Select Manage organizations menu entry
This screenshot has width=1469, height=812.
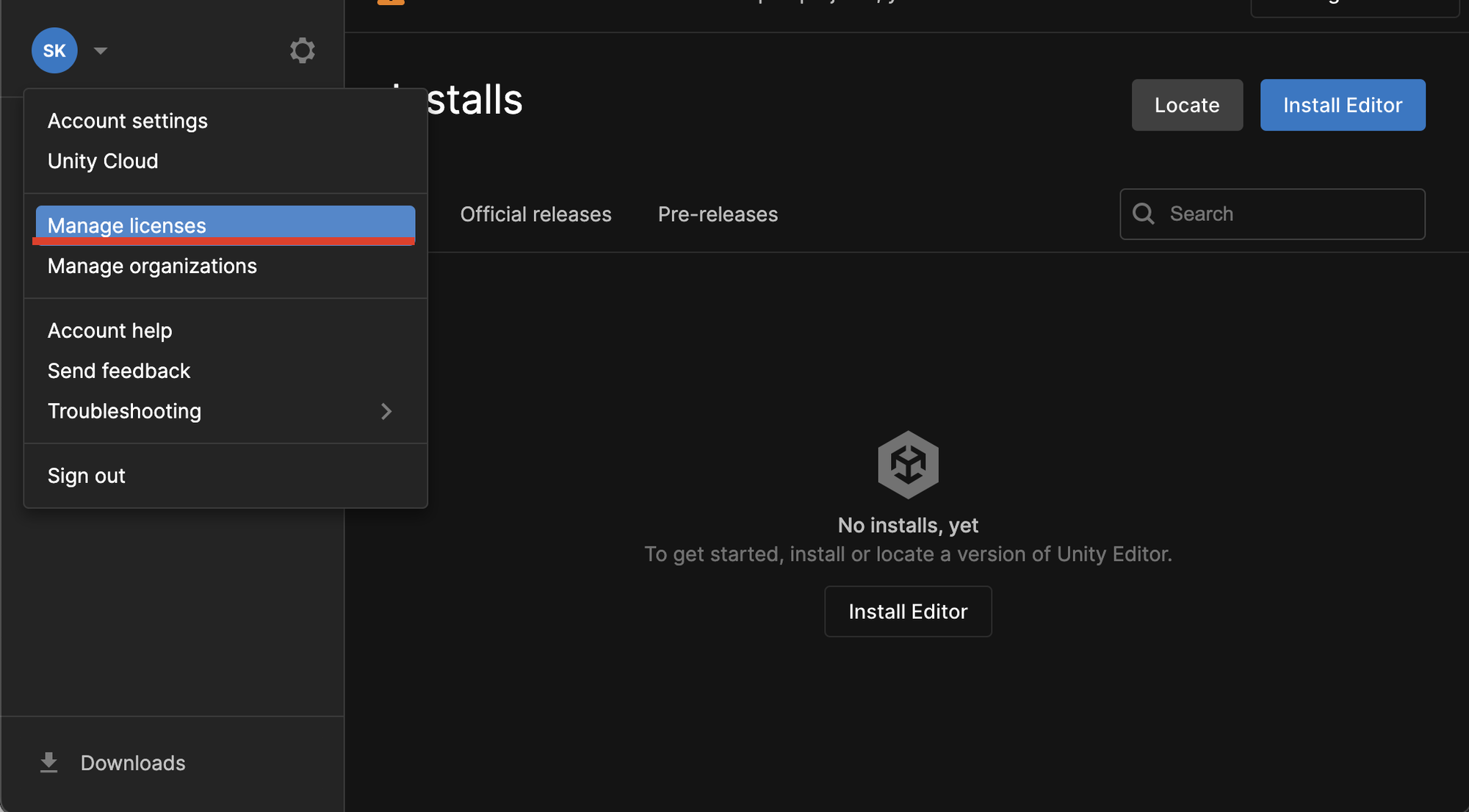[225, 266]
